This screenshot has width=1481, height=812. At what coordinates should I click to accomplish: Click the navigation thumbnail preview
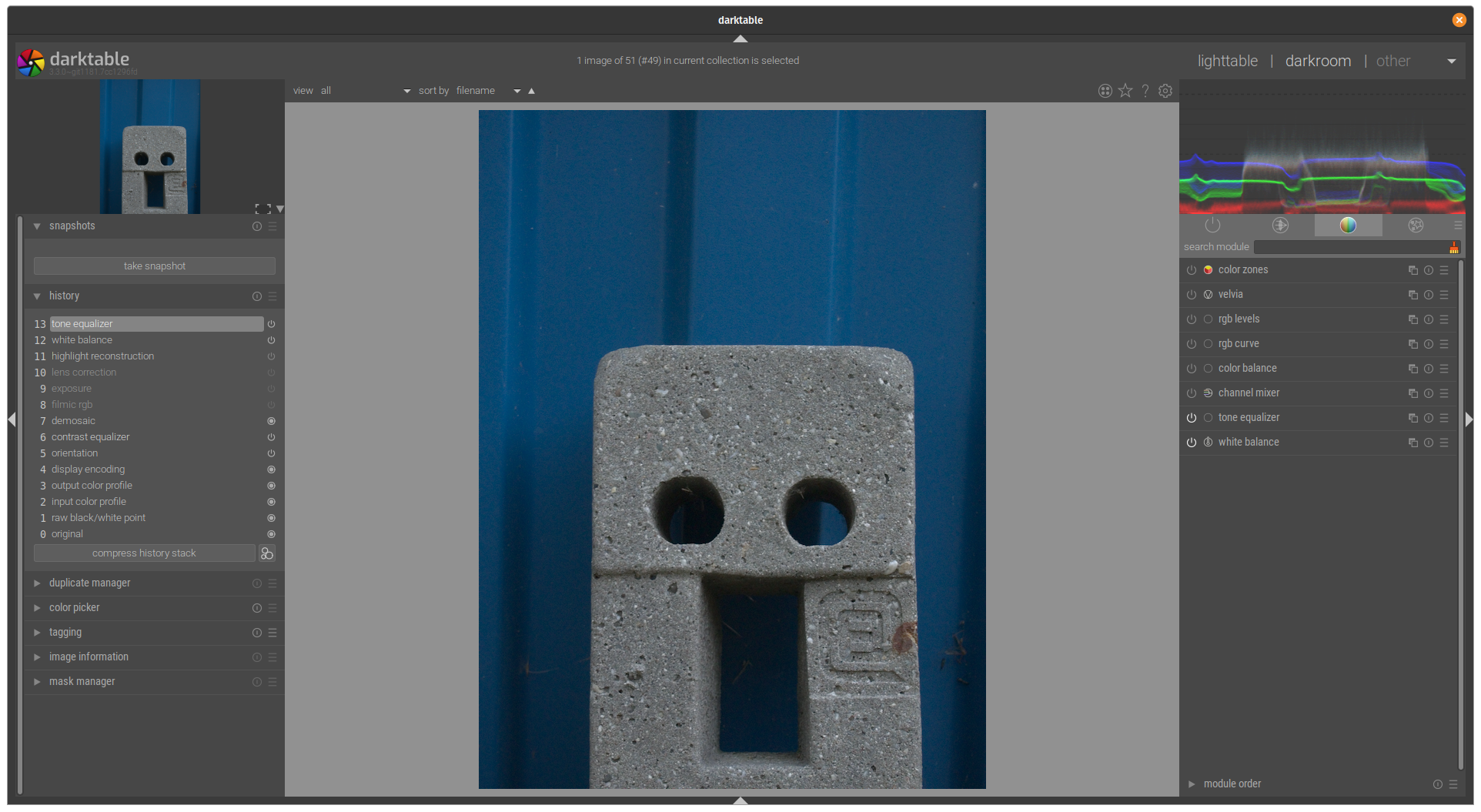tap(149, 146)
